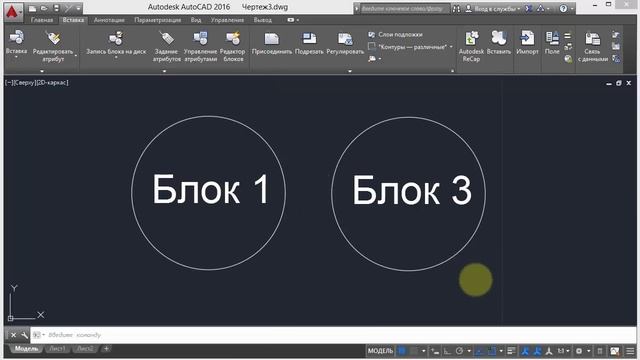Image resolution: width=640 pixels, height=360 pixels.
Task: Click the workspace gear icon in status bar
Action: [x=579, y=351]
